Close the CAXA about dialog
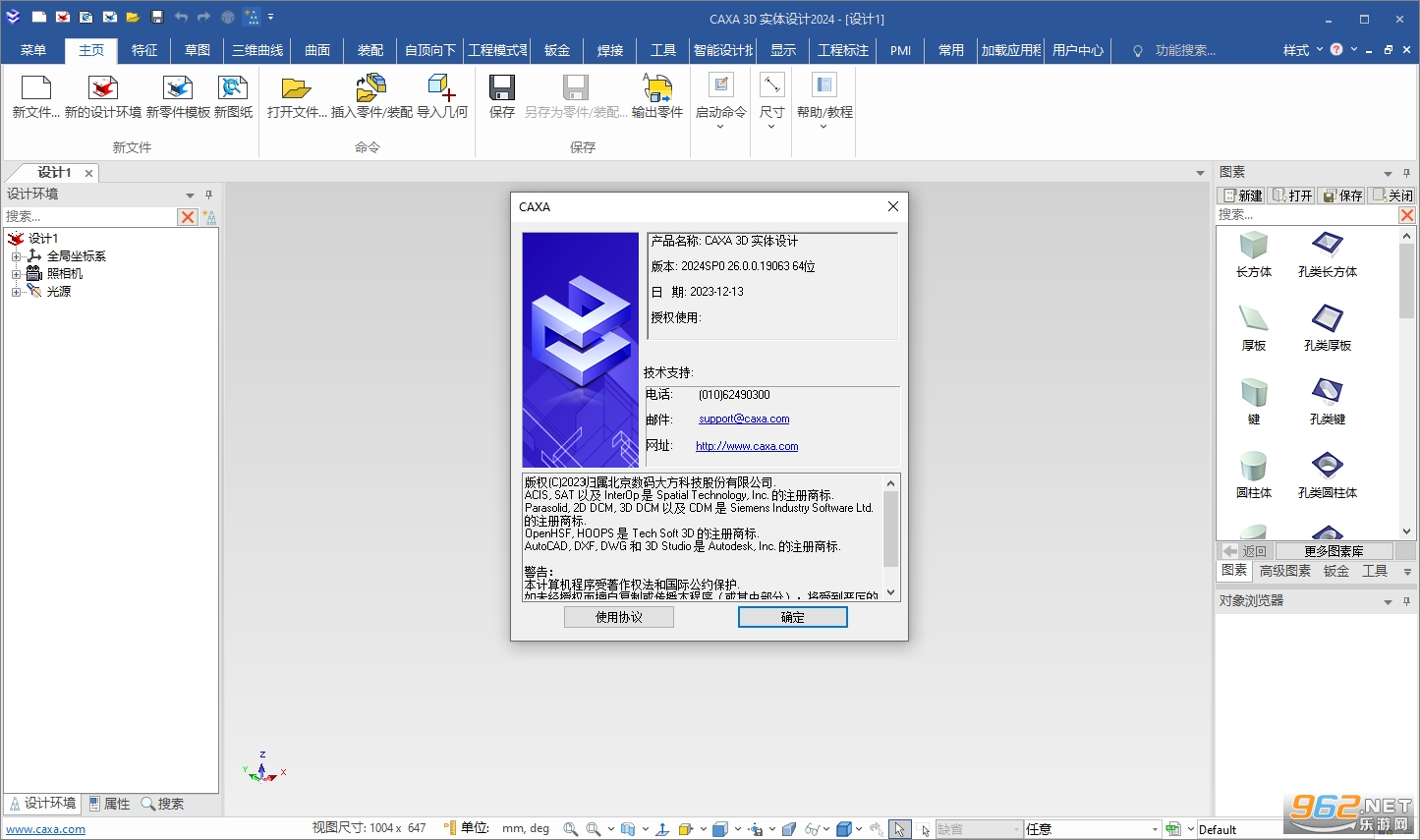The width and height of the screenshot is (1420, 840). tap(892, 206)
